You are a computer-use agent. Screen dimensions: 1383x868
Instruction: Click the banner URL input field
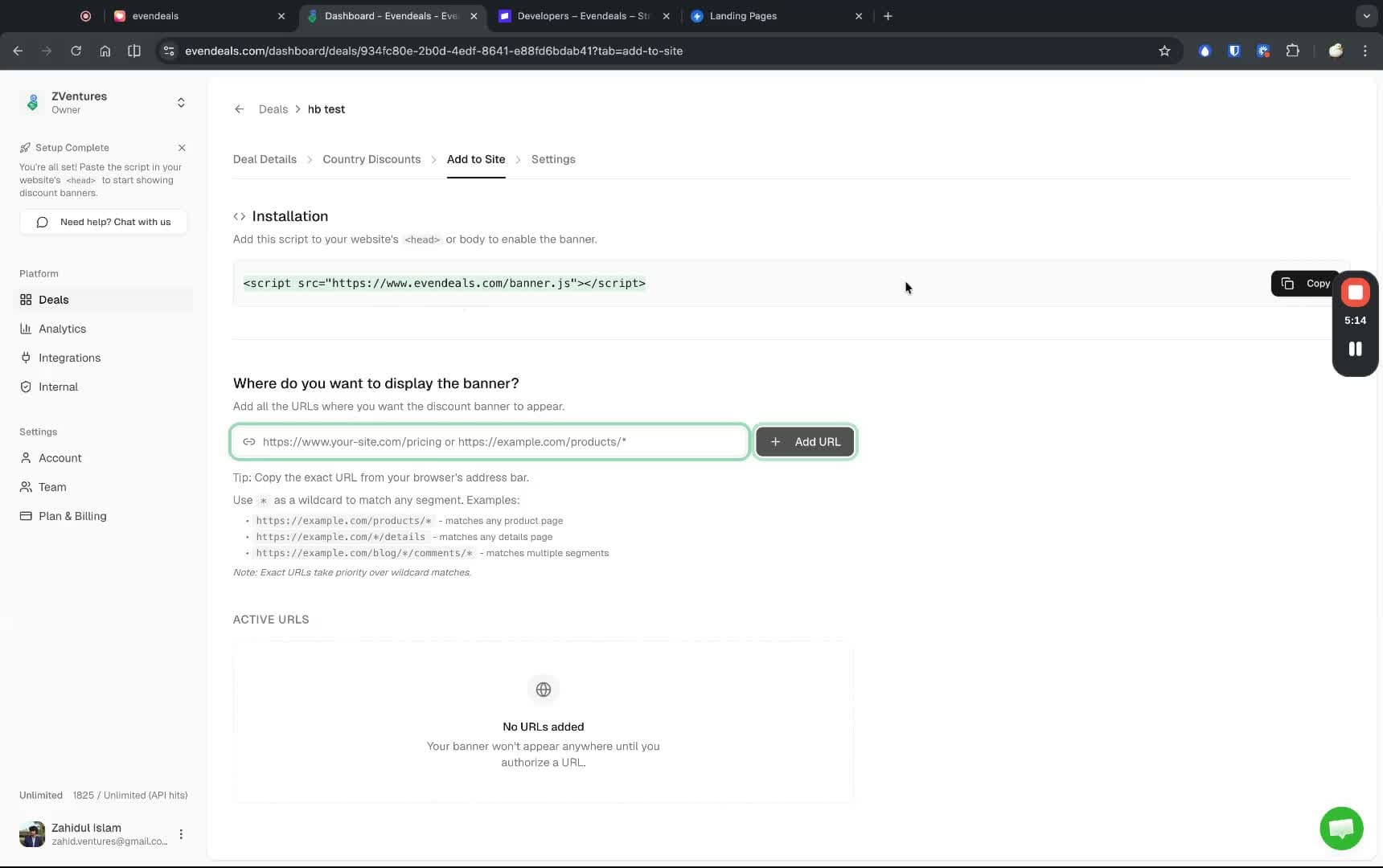tap(489, 441)
